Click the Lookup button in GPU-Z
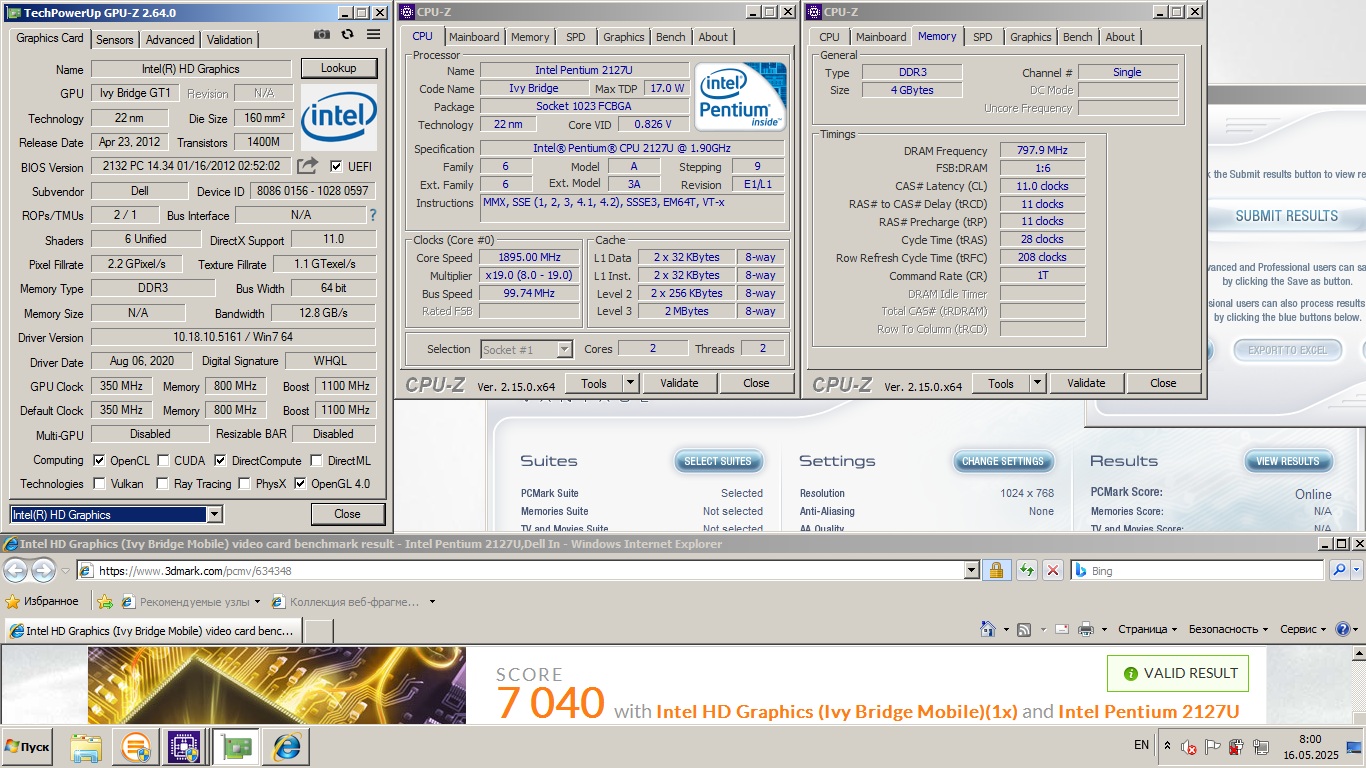The height and width of the screenshot is (768, 1366). (x=338, y=68)
